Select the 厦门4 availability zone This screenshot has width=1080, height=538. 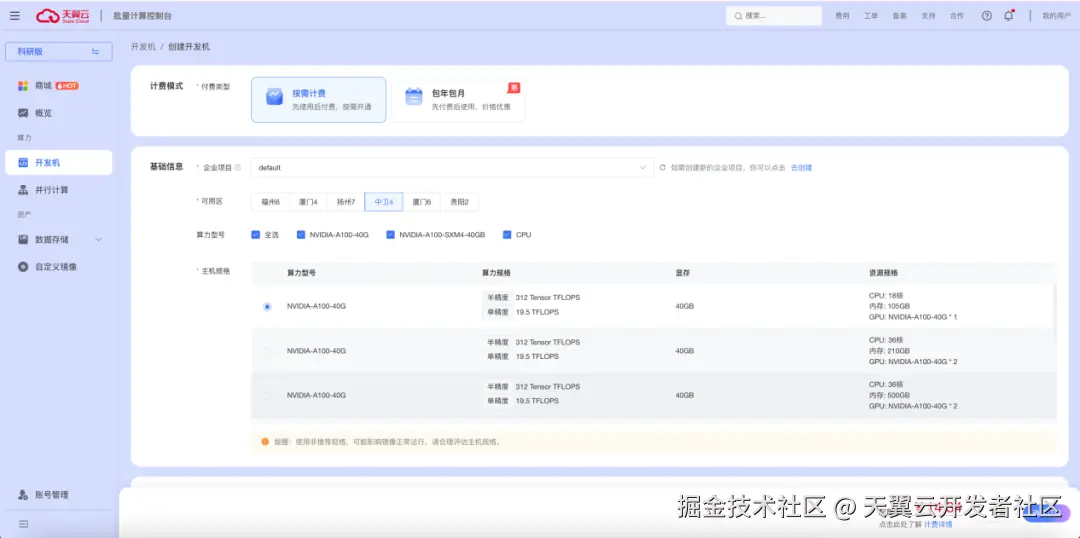pos(308,202)
